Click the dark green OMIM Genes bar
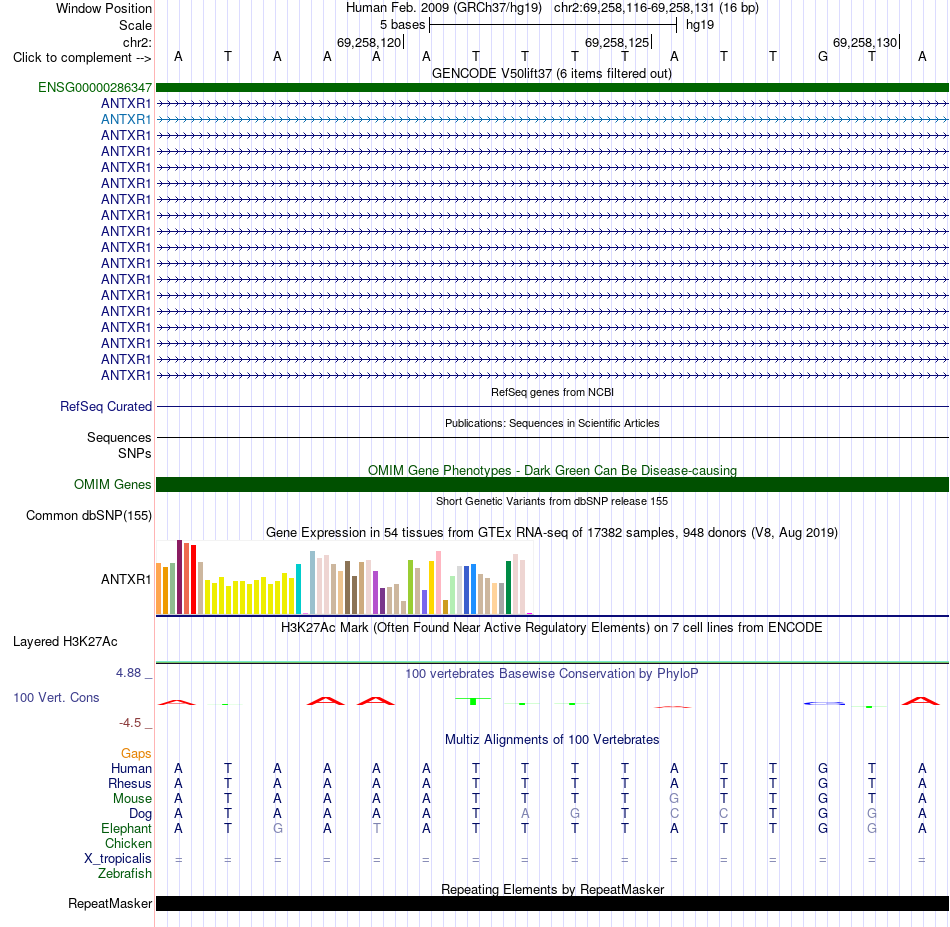950x927 pixels. point(552,485)
